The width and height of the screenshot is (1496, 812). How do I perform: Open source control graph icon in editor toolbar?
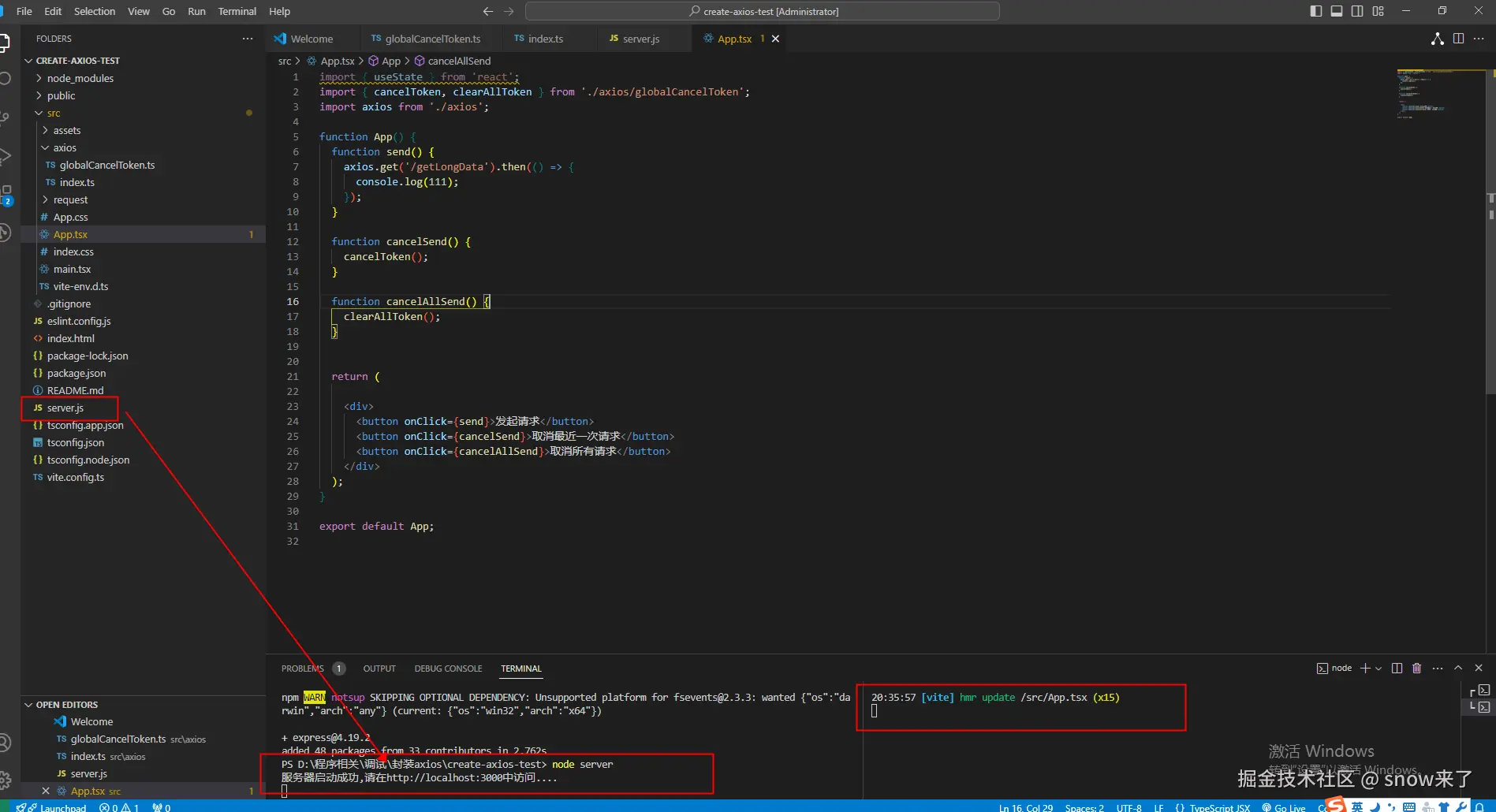(x=1437, y=39)
